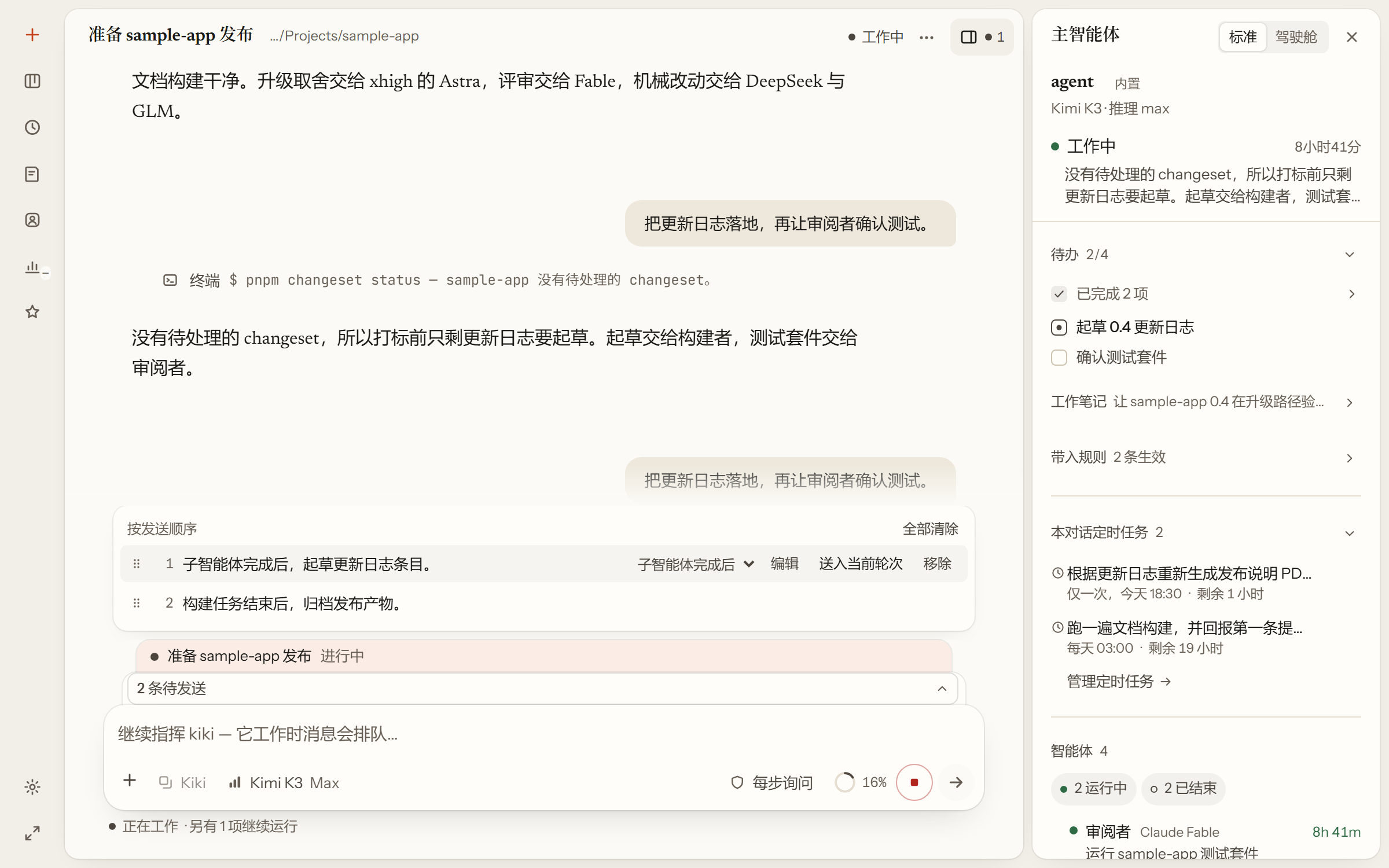Screen dimensions: 1389x868
Task: Open the settings sun icon in sidebar
Action: click(x=32, y=787)
